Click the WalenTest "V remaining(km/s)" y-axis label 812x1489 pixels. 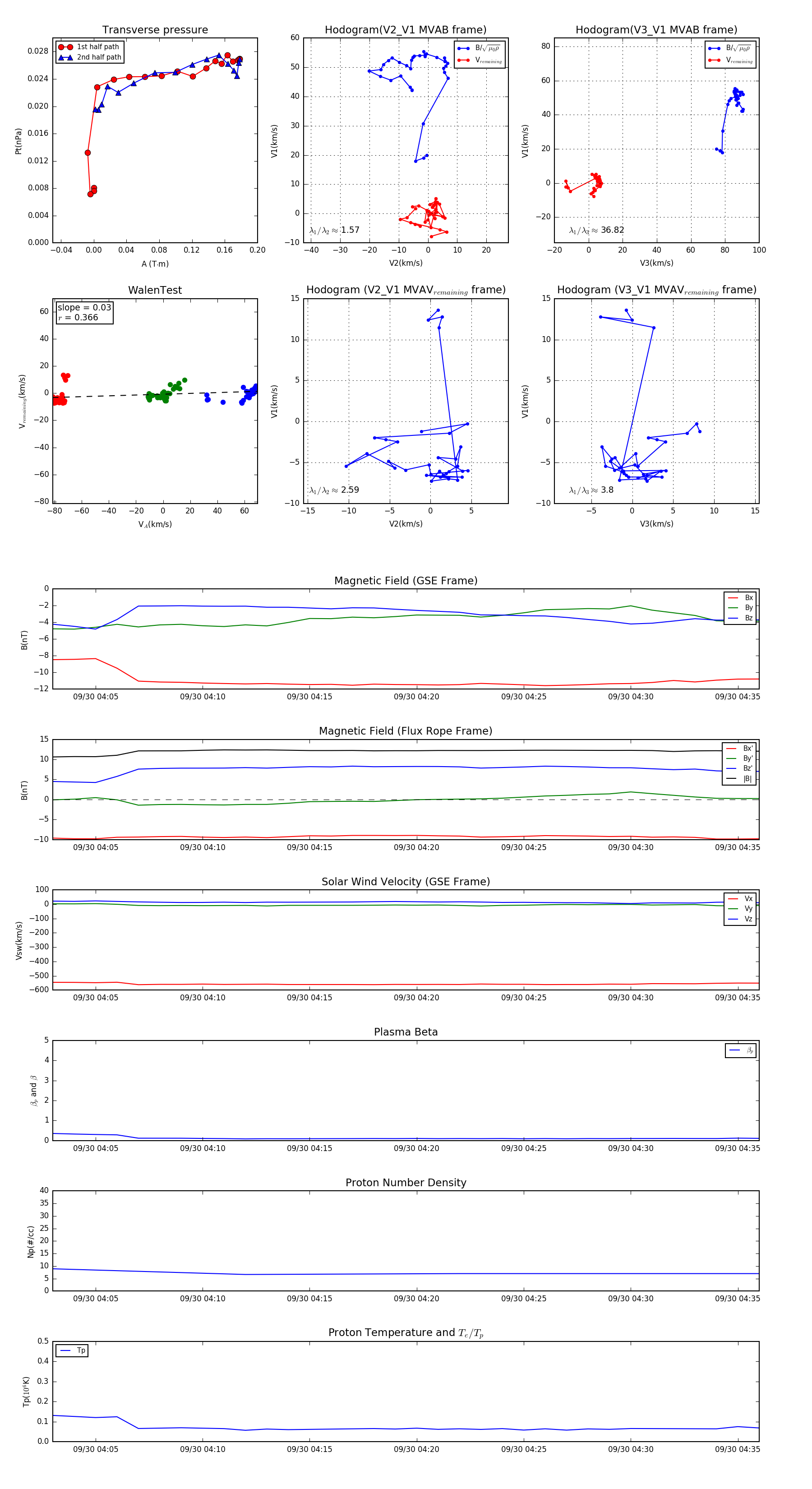(22, 401)
